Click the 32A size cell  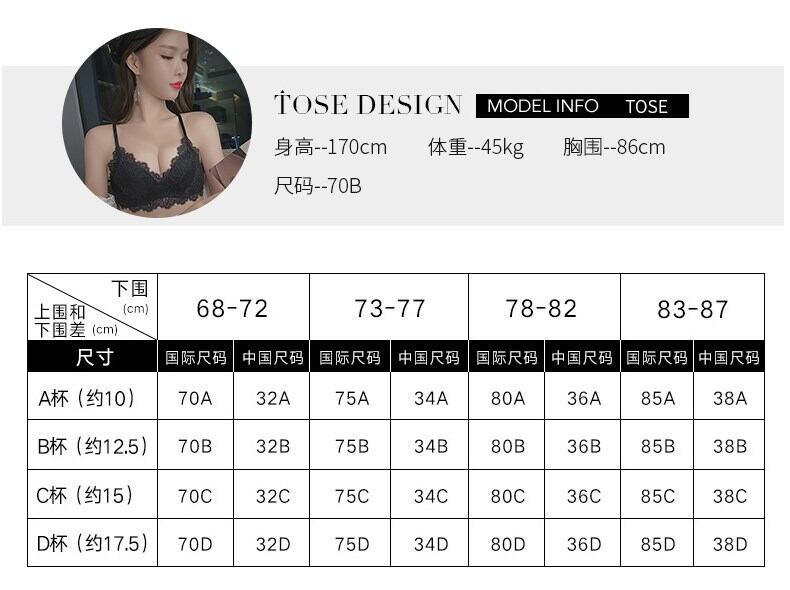coord(272,398)
